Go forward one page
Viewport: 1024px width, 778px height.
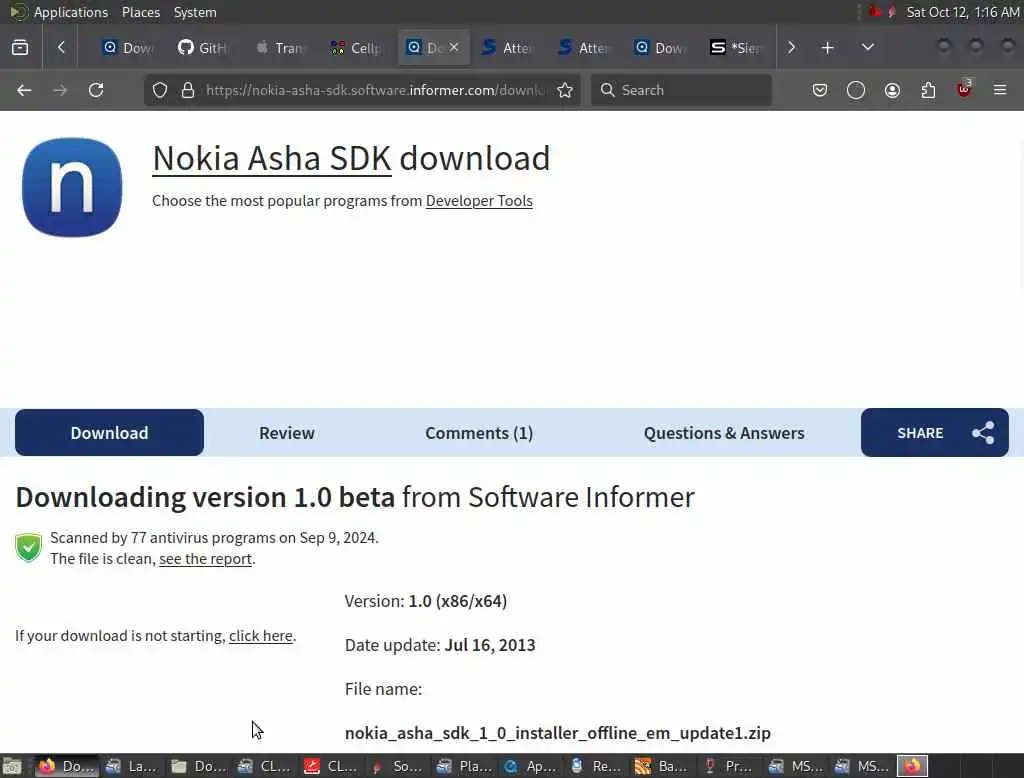pyautogui.click(x=60, y=90)
